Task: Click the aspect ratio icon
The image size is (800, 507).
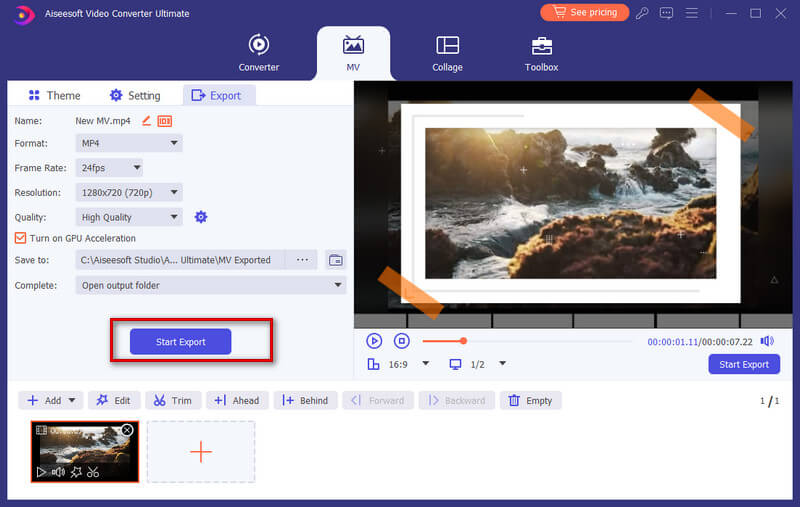Action: [373, 364]
